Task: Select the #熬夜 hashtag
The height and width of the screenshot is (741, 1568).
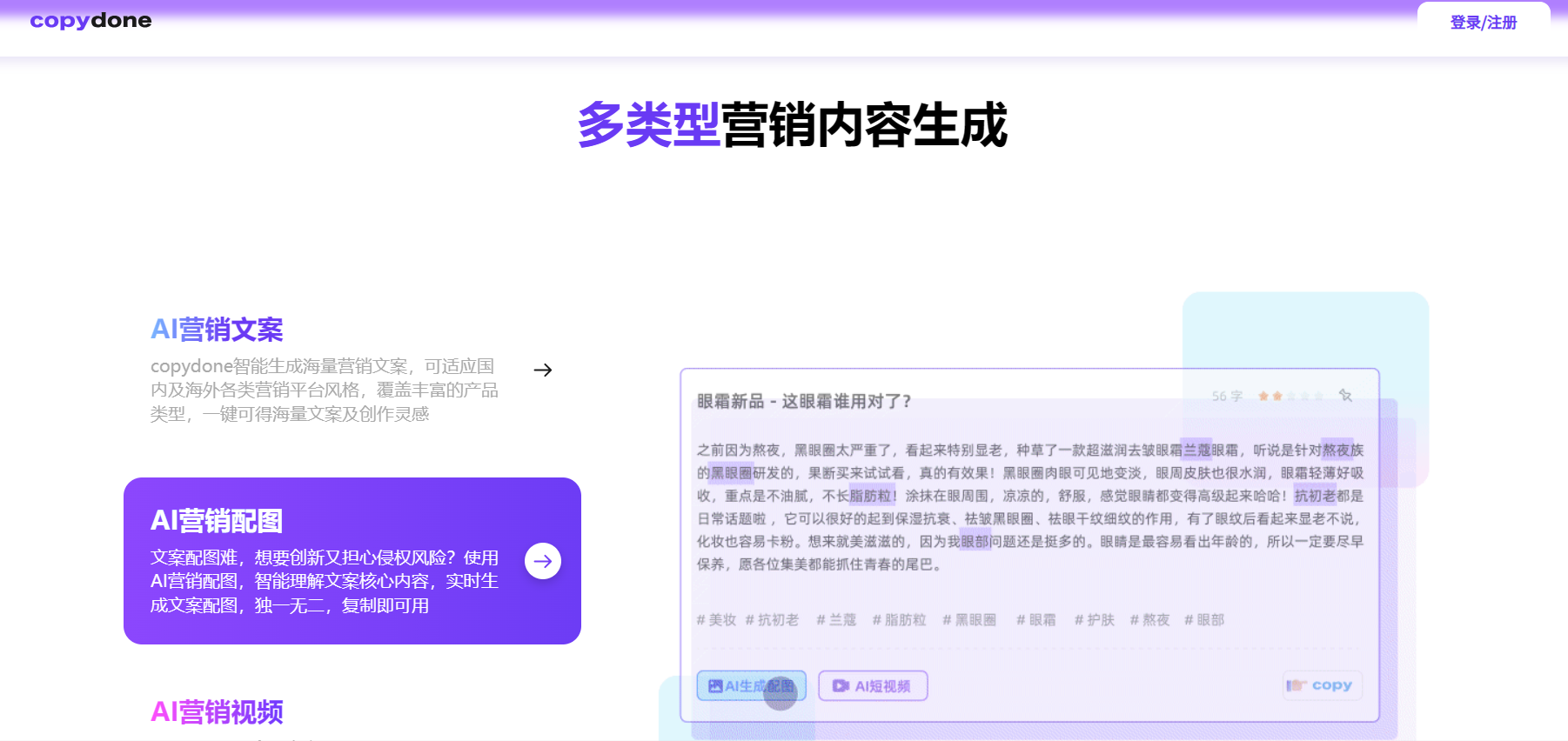Action: pos(1149,620)
